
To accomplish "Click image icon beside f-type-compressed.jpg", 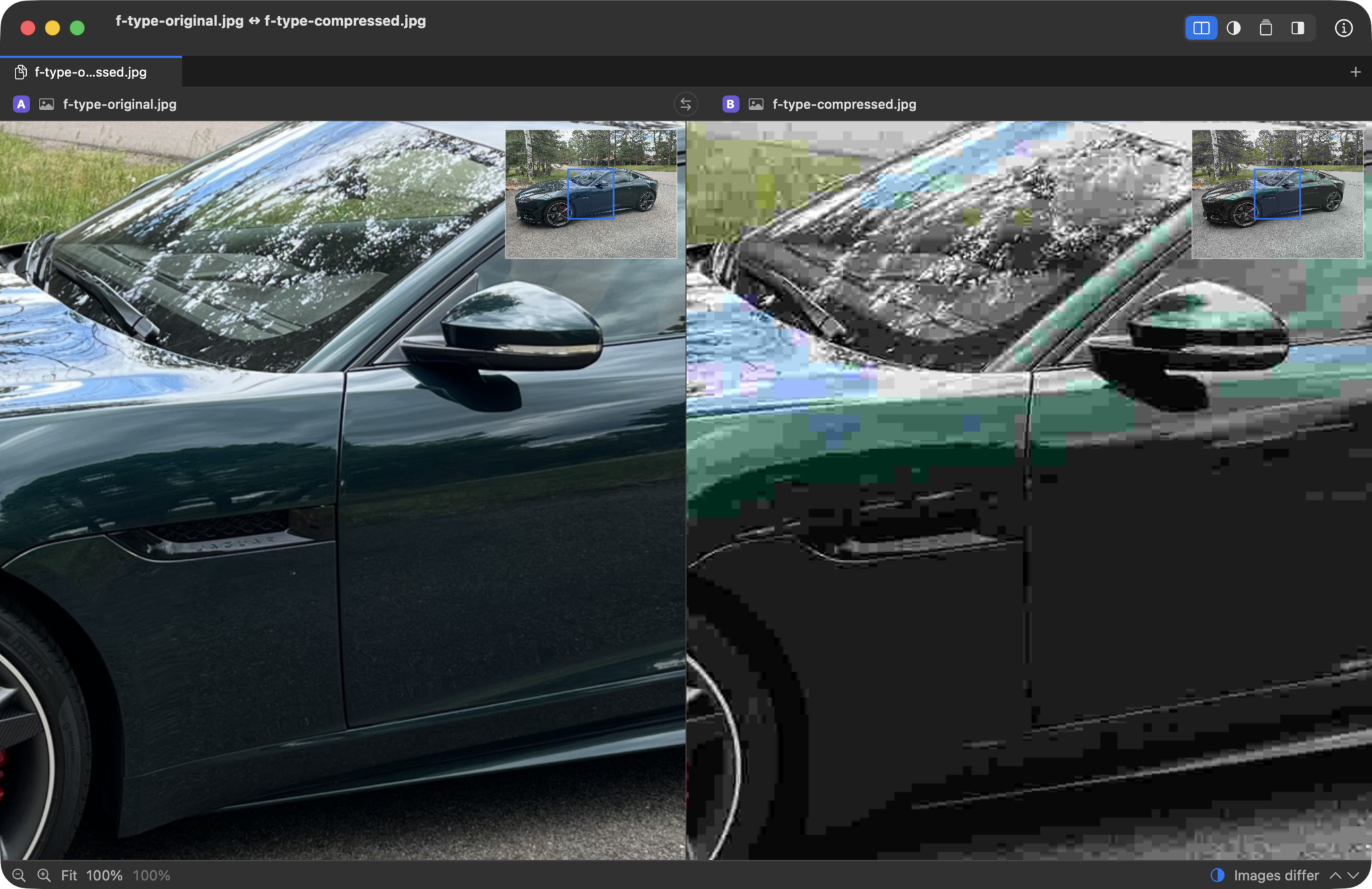I will point(756,104).
